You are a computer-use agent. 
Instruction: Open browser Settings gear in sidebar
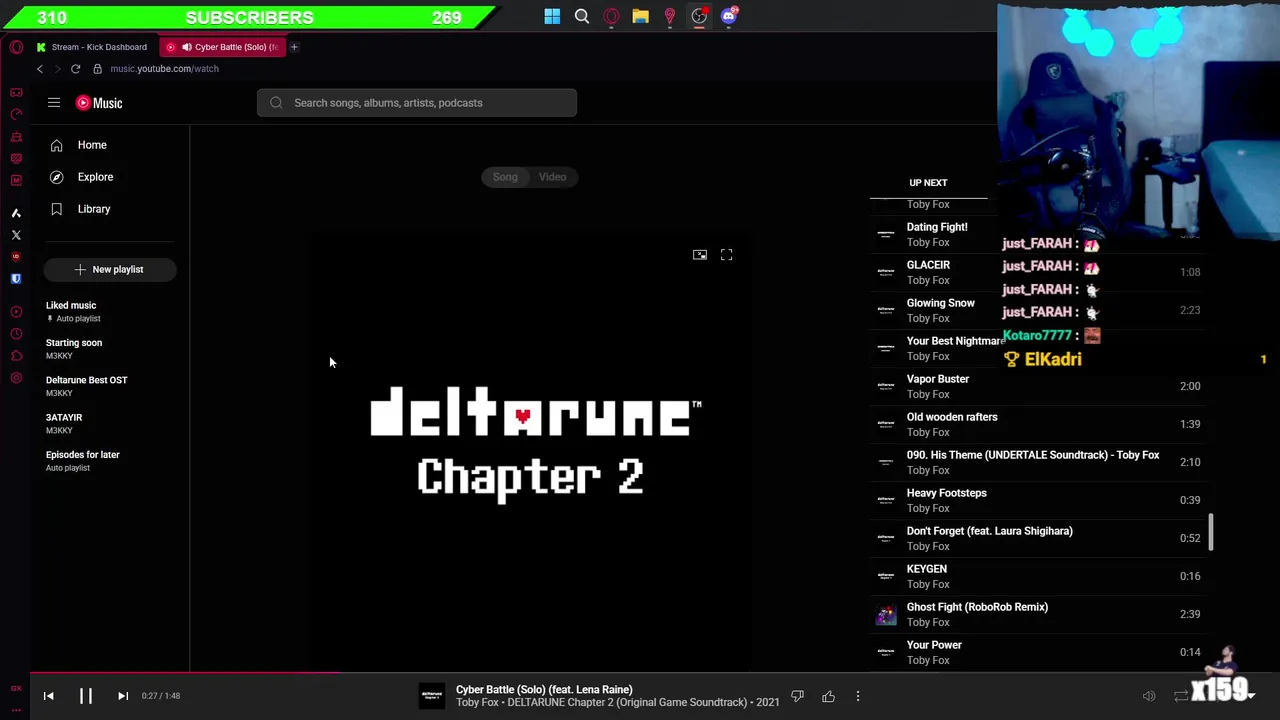click(x=16, y=378)
